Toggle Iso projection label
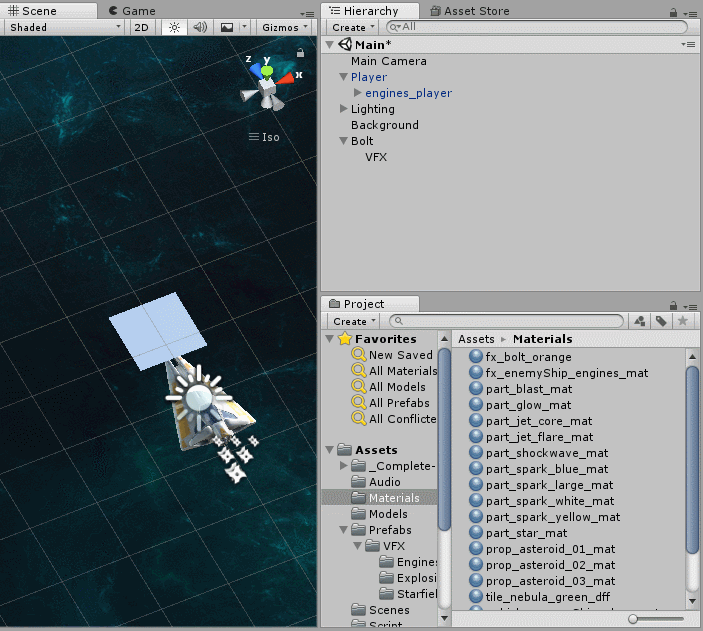 tap(265, 137)
